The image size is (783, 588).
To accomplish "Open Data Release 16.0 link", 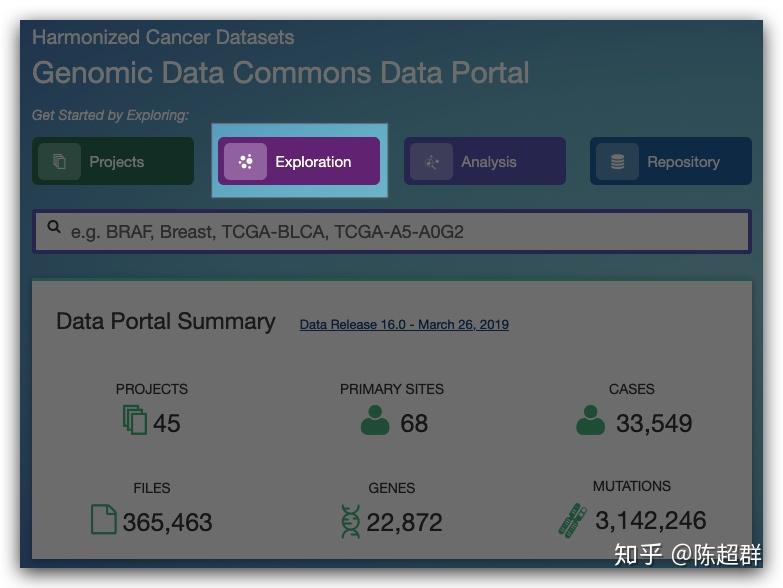I will click(x=404, y=324).
